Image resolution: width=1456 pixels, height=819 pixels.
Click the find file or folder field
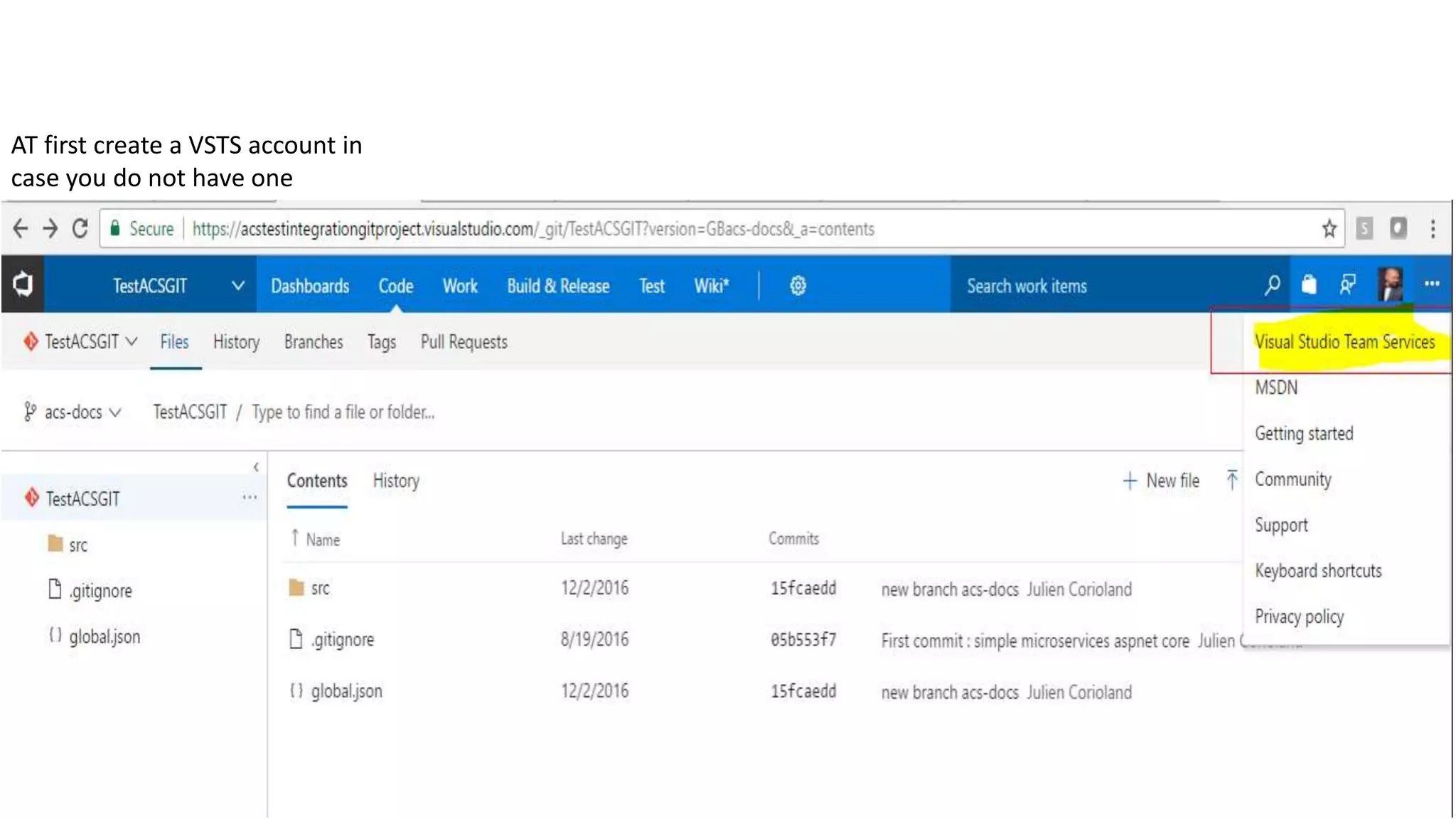pyautogui.click(x=343, y=412)
